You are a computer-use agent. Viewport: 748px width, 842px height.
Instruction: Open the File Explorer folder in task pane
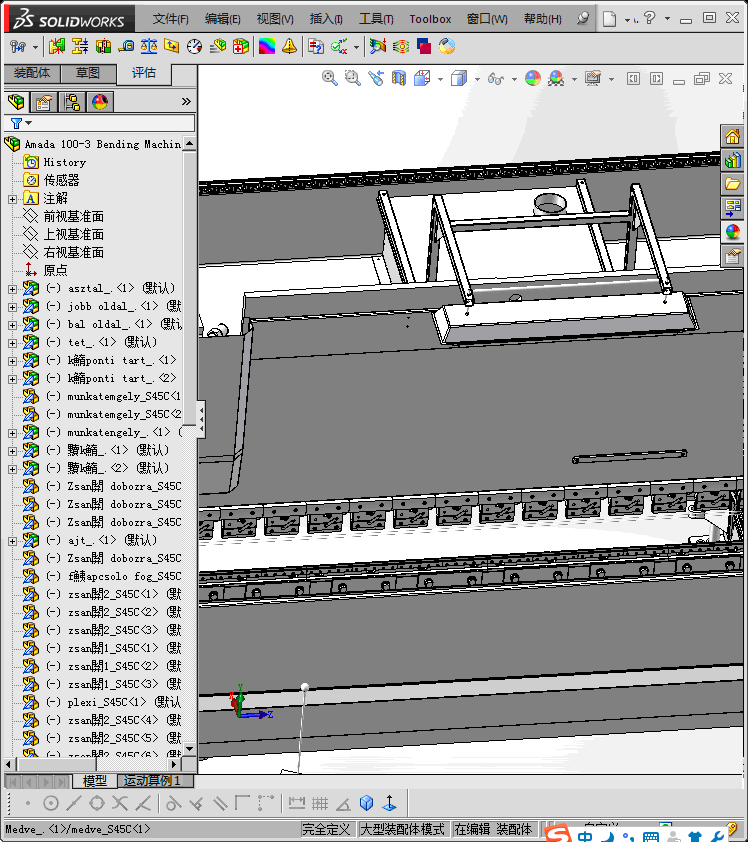pos(733,184)
